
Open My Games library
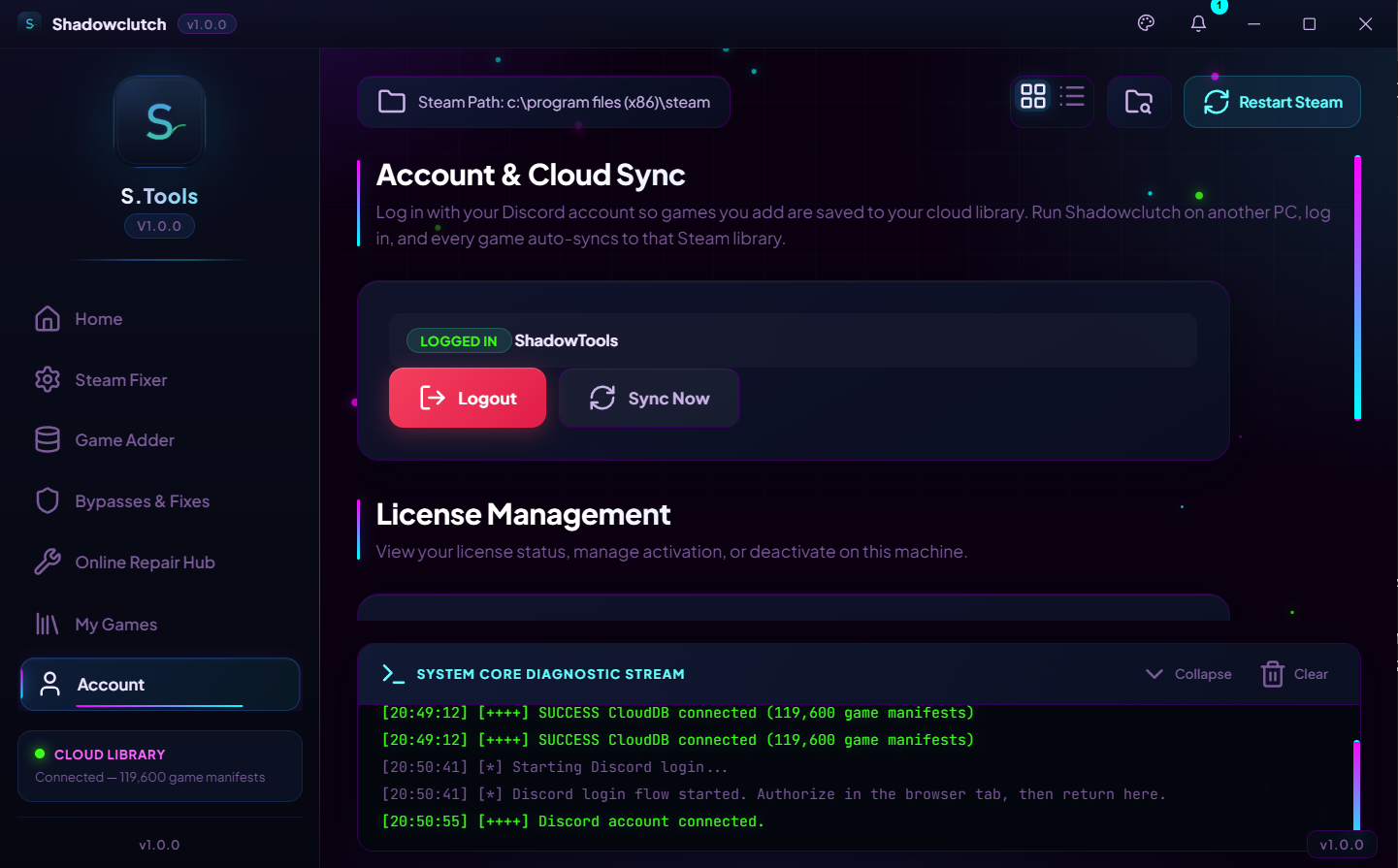(x=160, y=625)
